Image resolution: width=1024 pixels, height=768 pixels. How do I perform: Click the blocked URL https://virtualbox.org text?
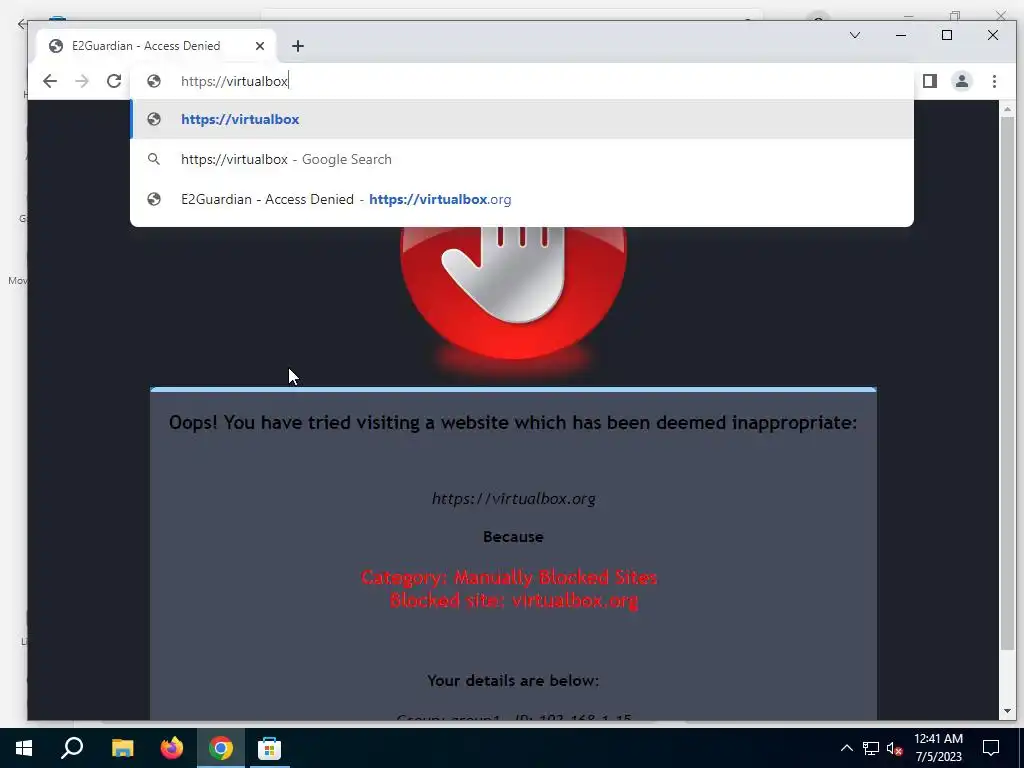(513, 499)
